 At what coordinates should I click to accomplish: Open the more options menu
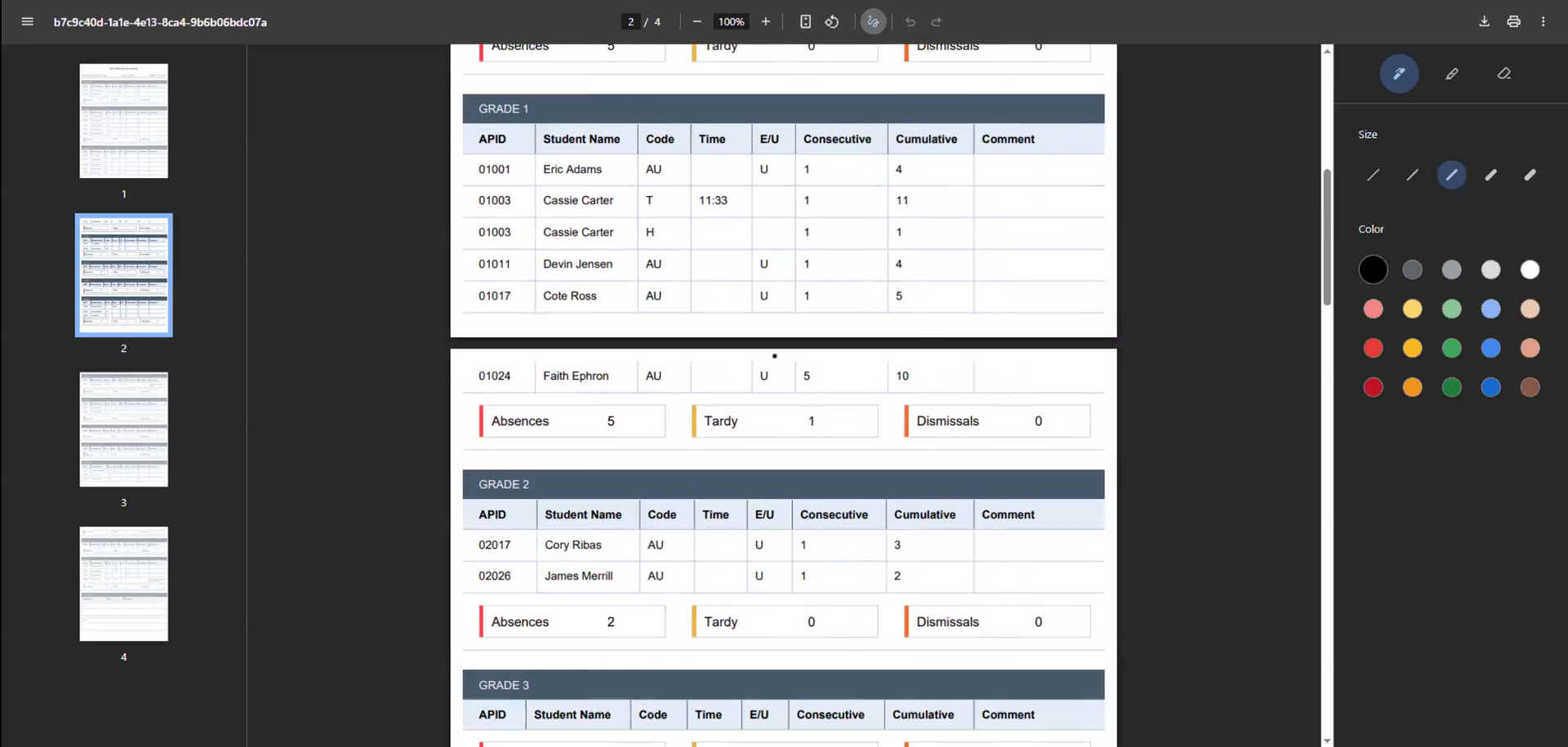tap(1543, 22)
